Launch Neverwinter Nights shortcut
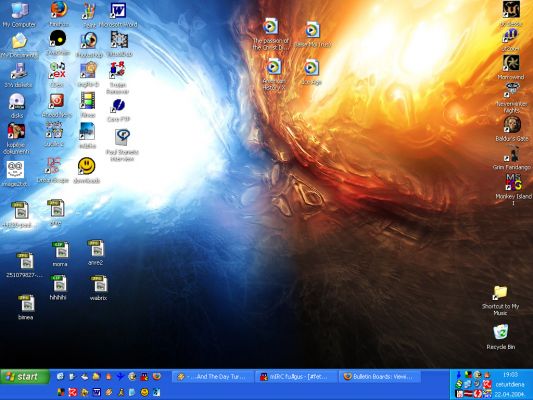The image size is (533, 400). (512, 90)
